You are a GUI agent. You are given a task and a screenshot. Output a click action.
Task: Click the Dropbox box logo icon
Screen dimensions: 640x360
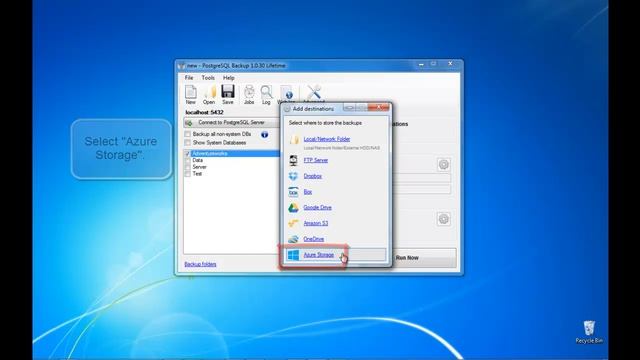293,176
